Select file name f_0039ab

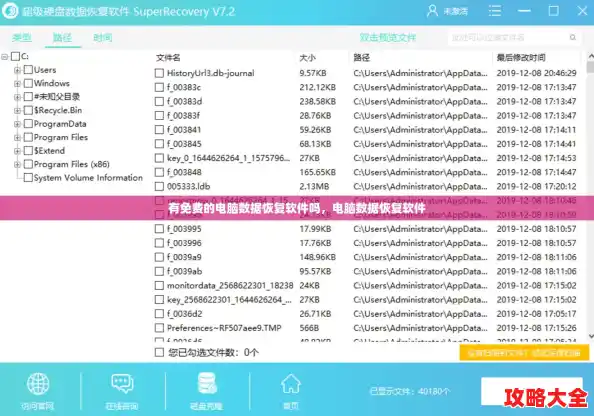[x=184, y=271]
